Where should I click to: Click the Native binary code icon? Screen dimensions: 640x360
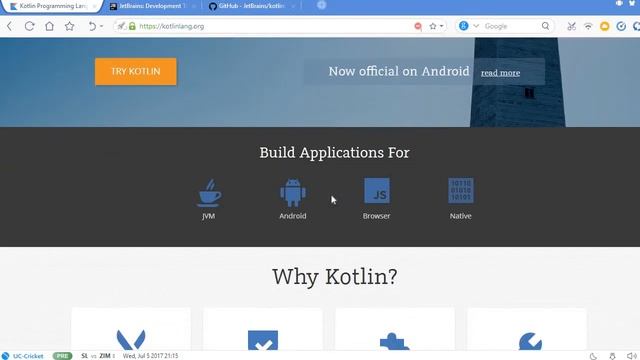pos(461,190)
